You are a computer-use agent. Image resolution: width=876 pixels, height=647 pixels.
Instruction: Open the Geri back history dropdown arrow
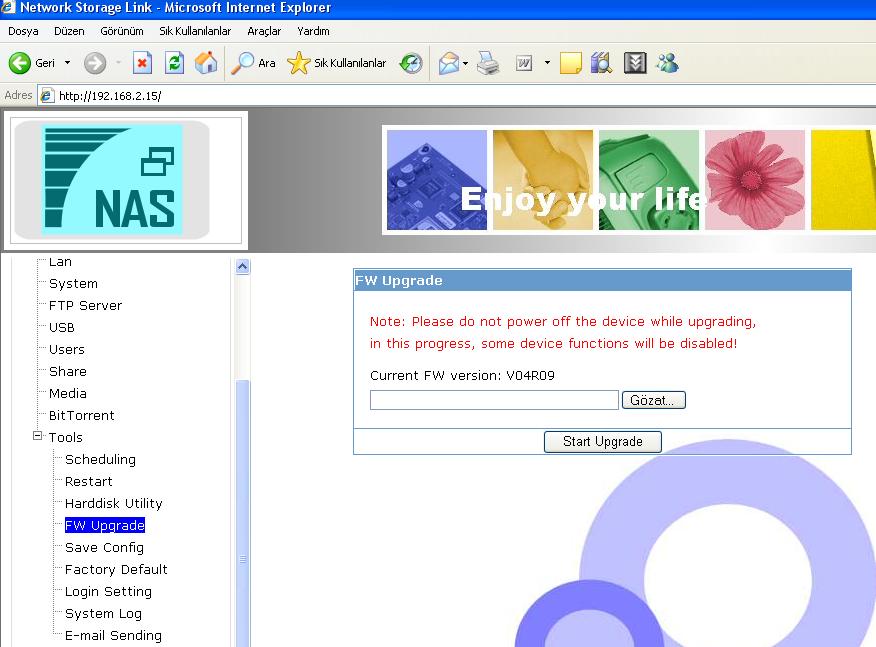tap(68, 63)
